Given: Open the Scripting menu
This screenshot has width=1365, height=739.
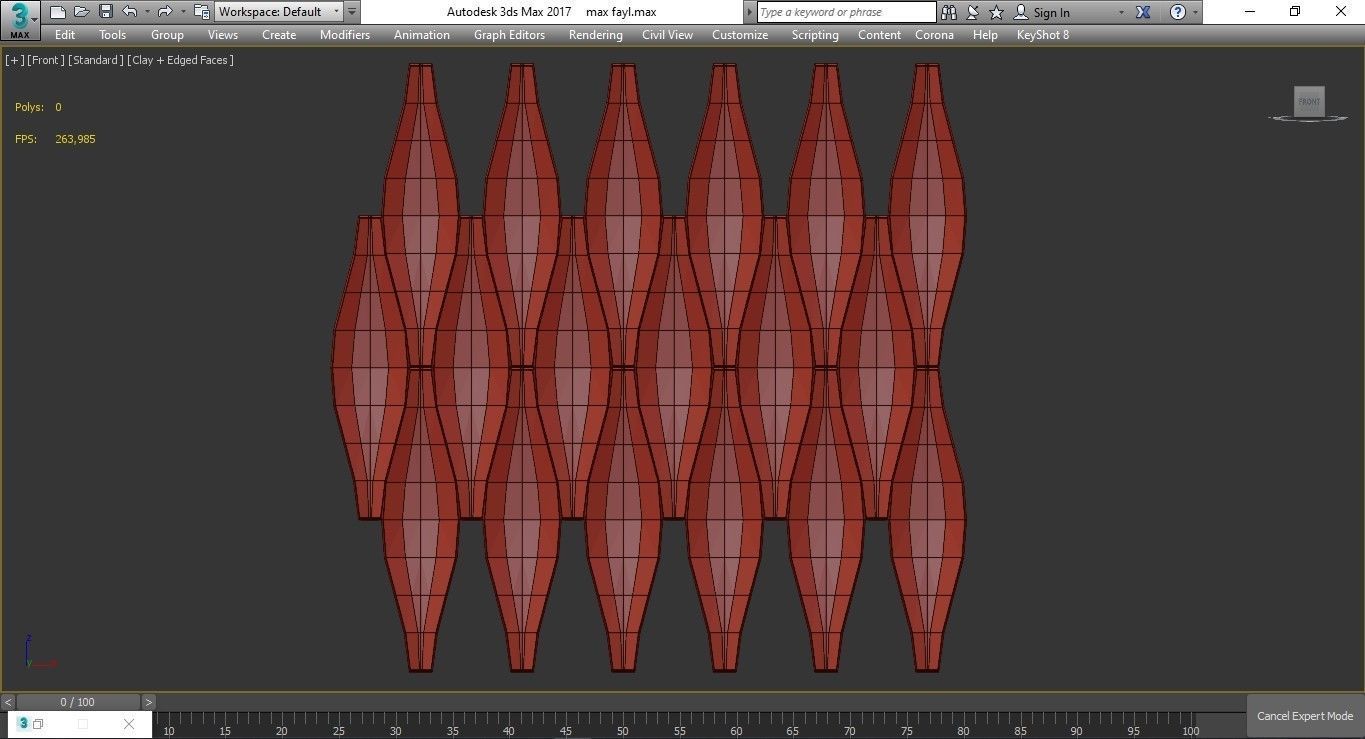Looking at the screenshot, I should [x=815, y=35].
